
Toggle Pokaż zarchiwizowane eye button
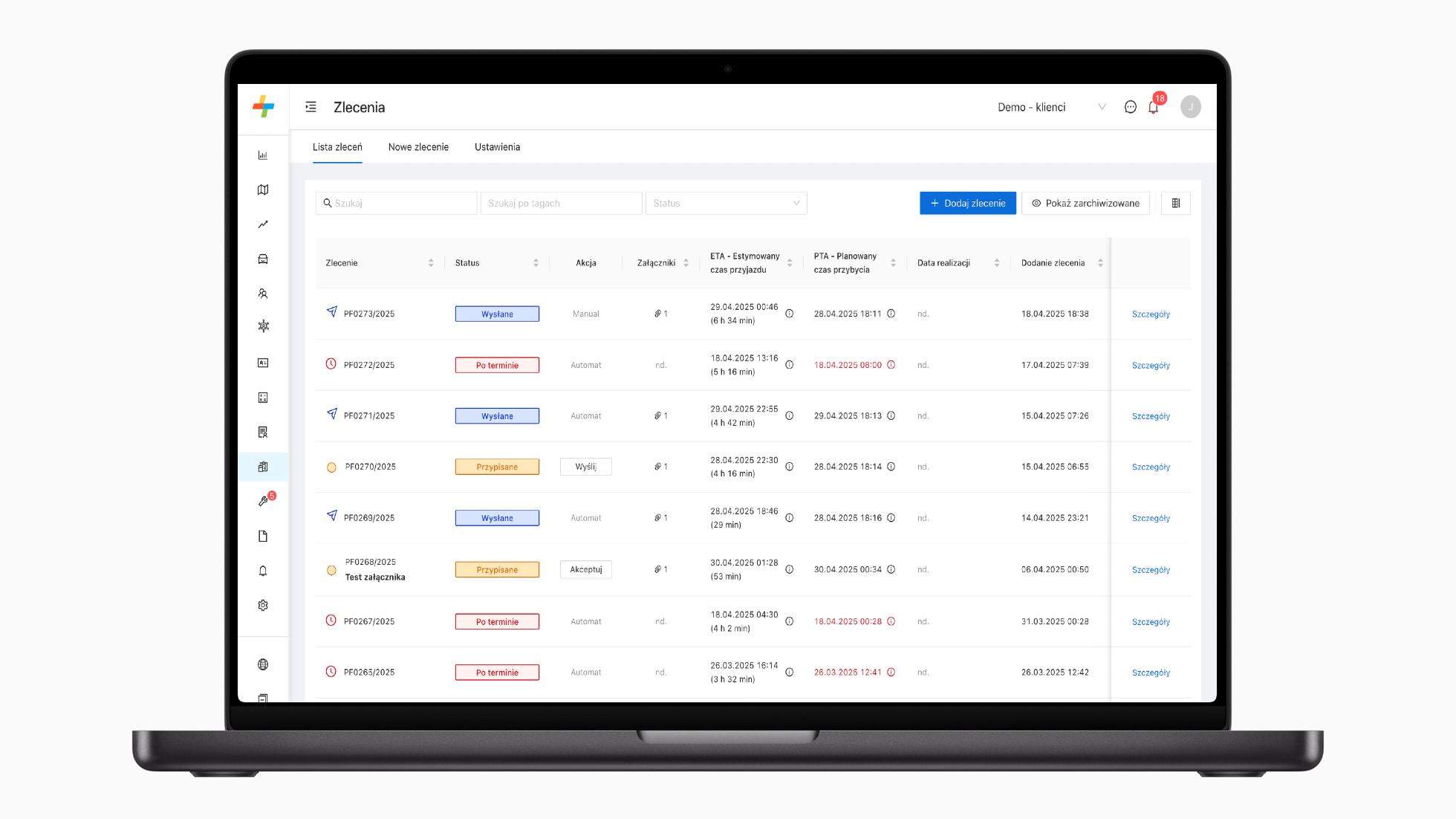(1085, 203)
